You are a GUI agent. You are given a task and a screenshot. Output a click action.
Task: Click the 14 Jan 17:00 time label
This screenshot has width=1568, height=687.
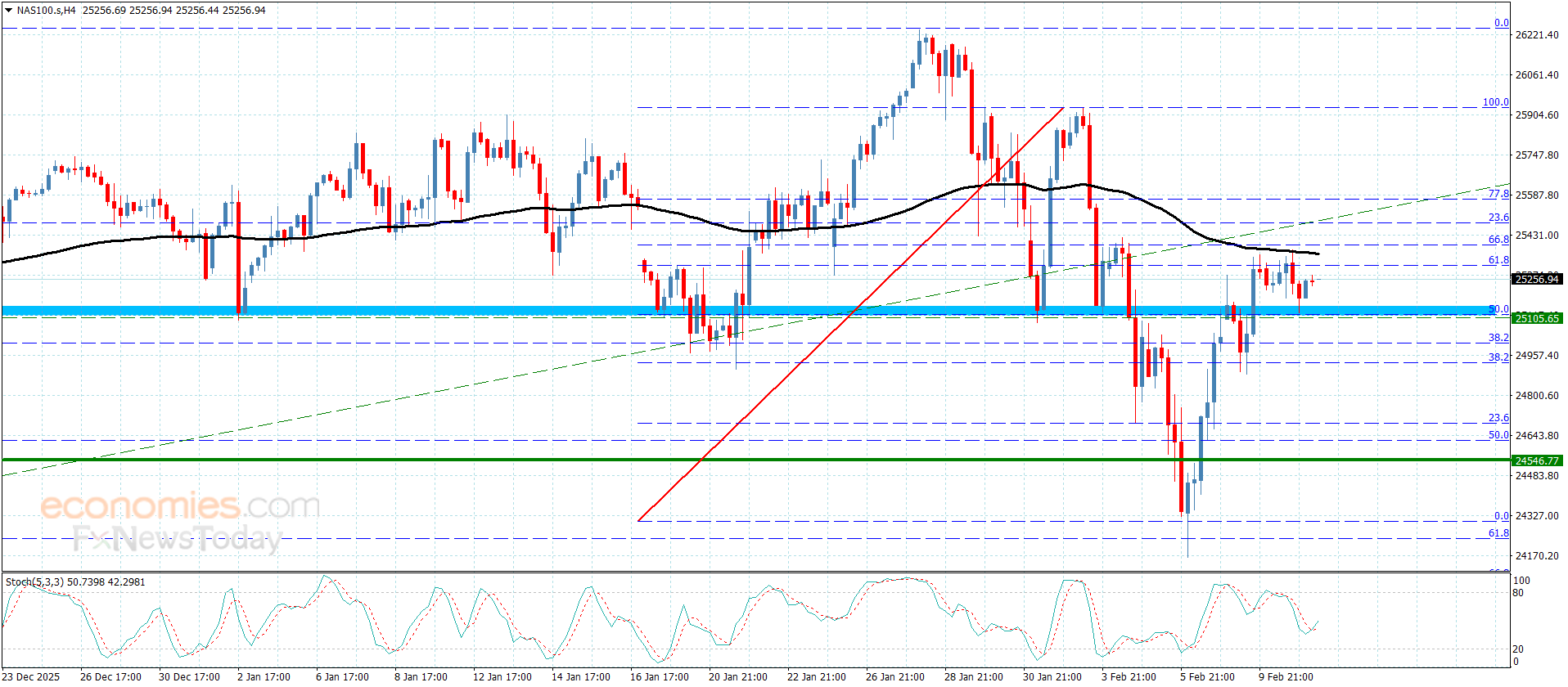pyautogui.click(x=581, y=677)
